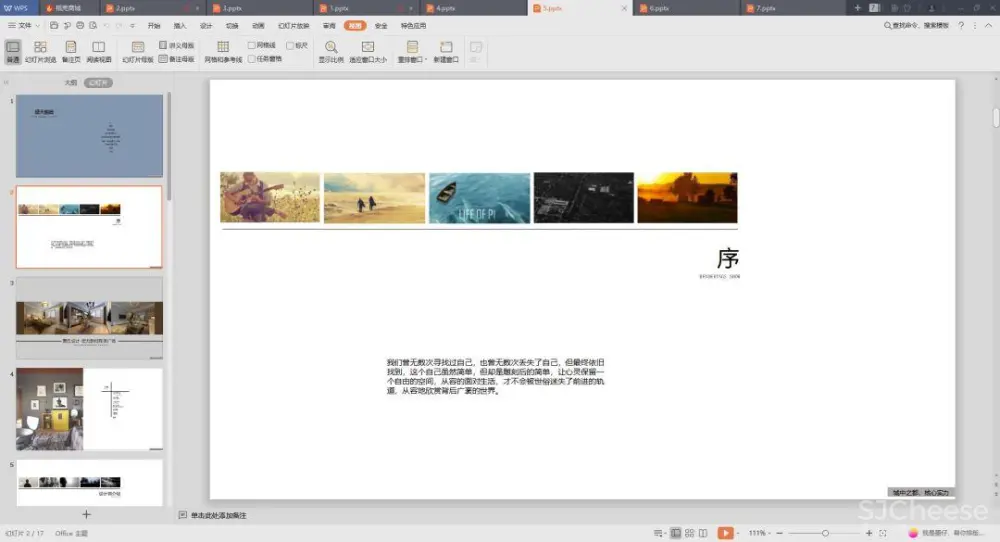Click to add notes (单击此处添加备注)

point(218,515)
